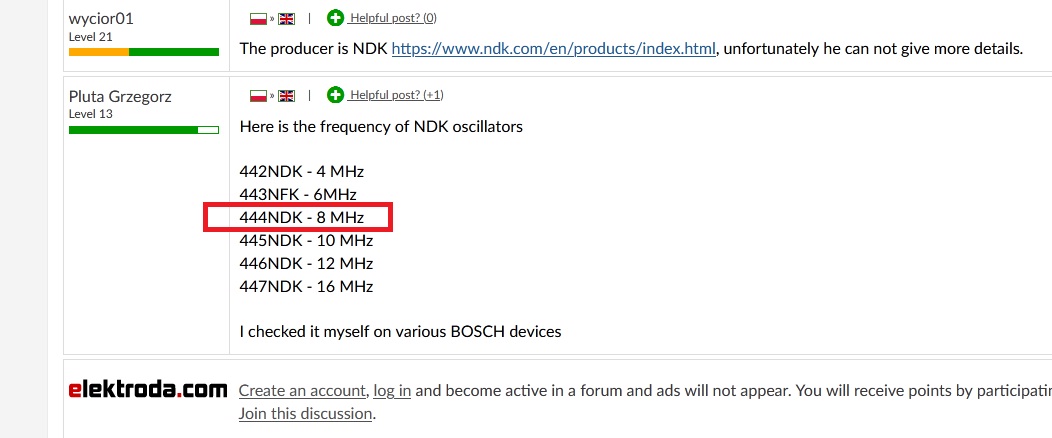Open wycior01's user profile name
Viewport: 1052px width, 438px height.
point(101,19)
